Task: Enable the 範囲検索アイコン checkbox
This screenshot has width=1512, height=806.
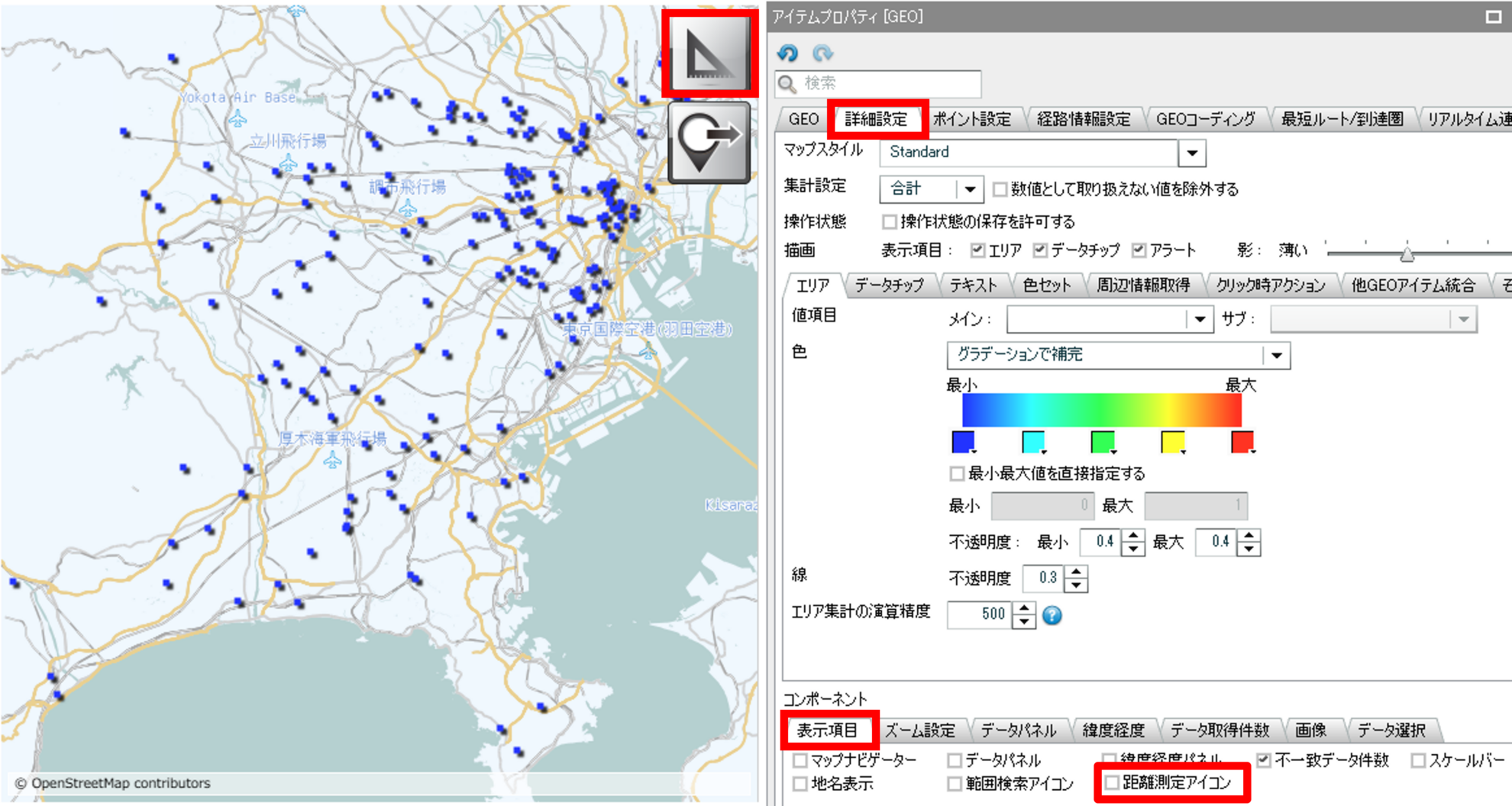Action: tap(955, 784)
